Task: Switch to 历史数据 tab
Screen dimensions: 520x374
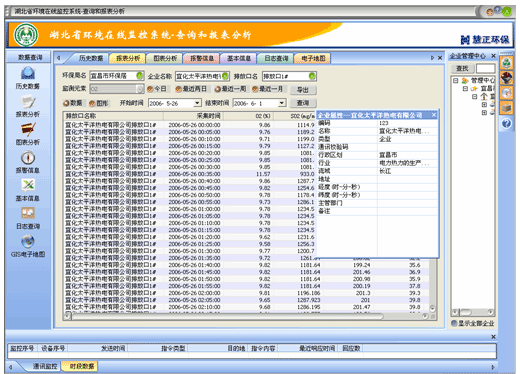Action: (91, 58)
